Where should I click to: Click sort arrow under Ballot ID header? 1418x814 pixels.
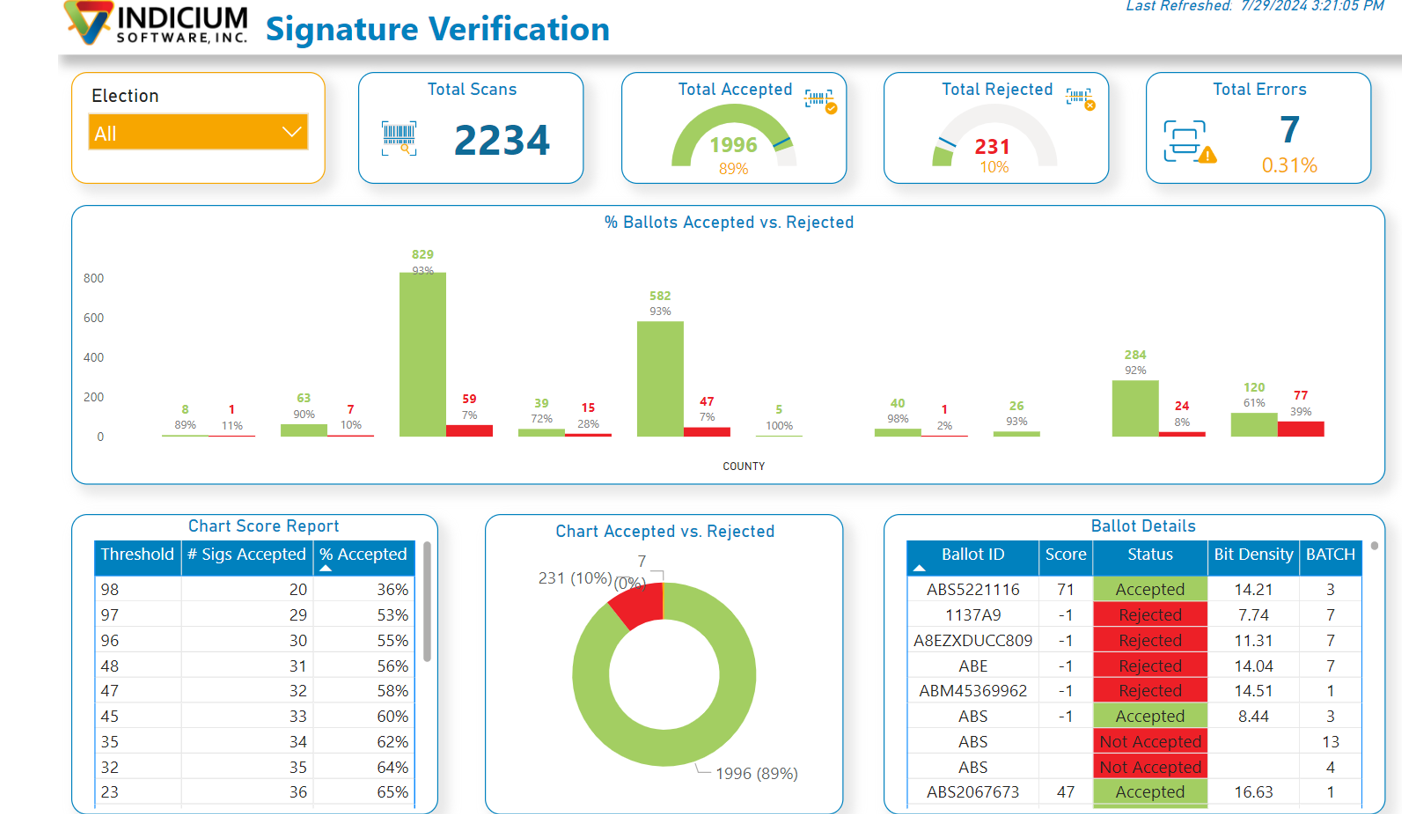pyautogui.click(x=919, y=568)
